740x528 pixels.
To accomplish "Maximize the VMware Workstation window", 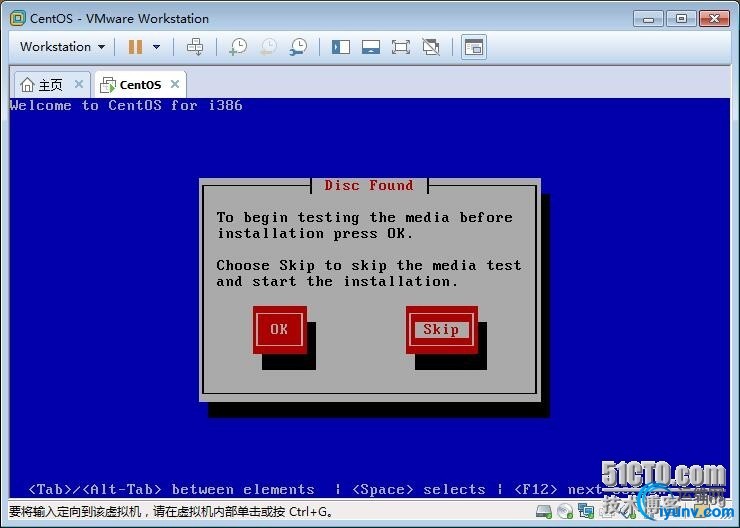I will click(x=681, y=19).
